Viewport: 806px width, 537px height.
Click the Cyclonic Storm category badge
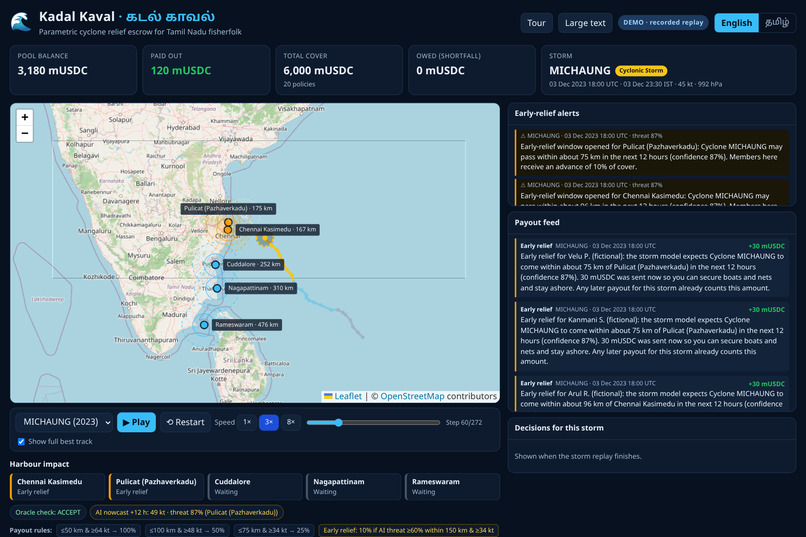pos(641,70)
